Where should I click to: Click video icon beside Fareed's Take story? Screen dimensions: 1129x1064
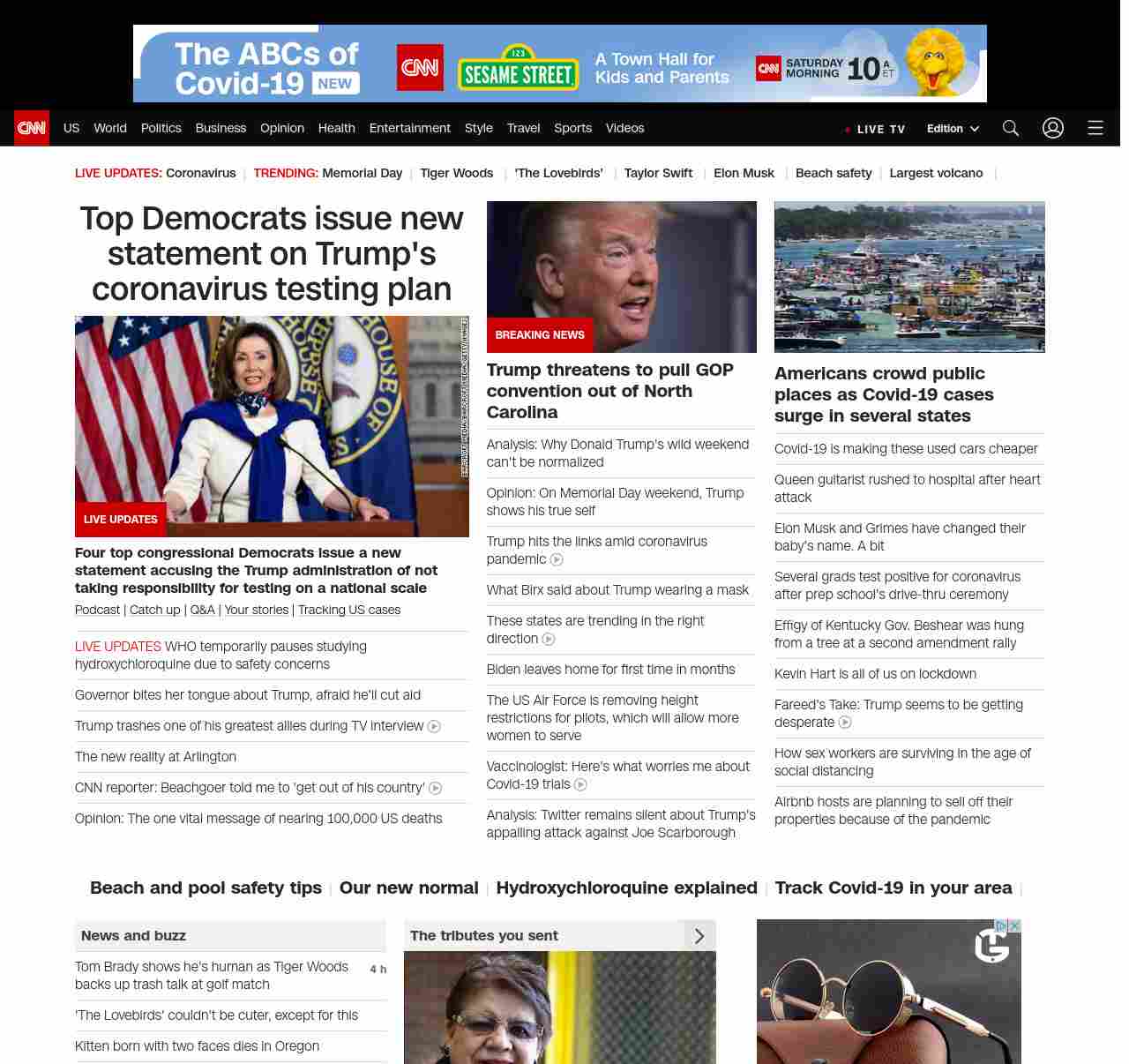coord(845,723)
